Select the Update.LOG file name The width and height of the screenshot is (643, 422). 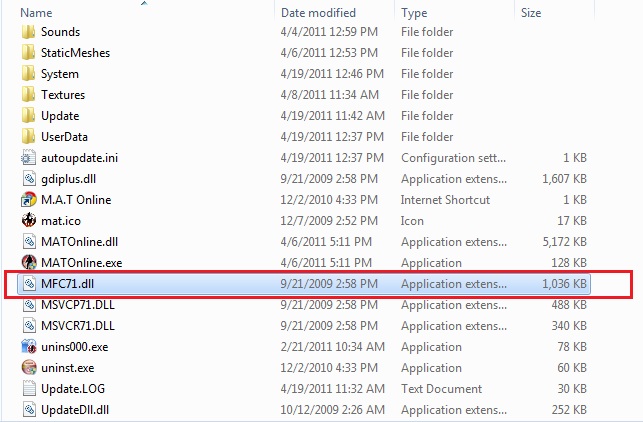click(73, 389)
